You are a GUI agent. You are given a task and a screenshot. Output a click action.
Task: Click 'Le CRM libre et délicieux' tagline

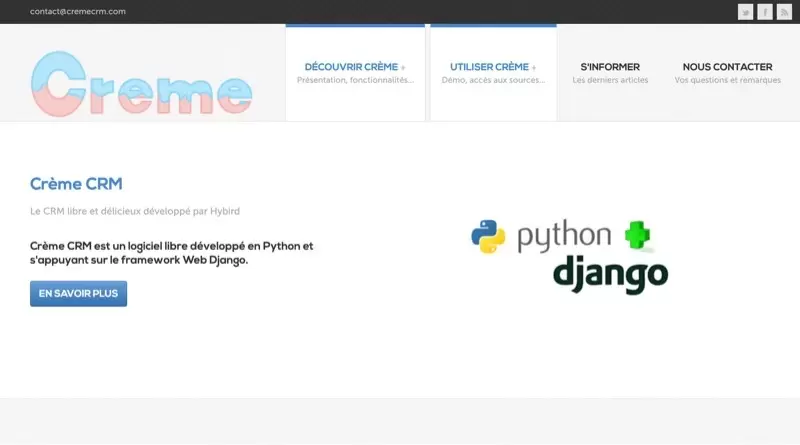point(135,211)
